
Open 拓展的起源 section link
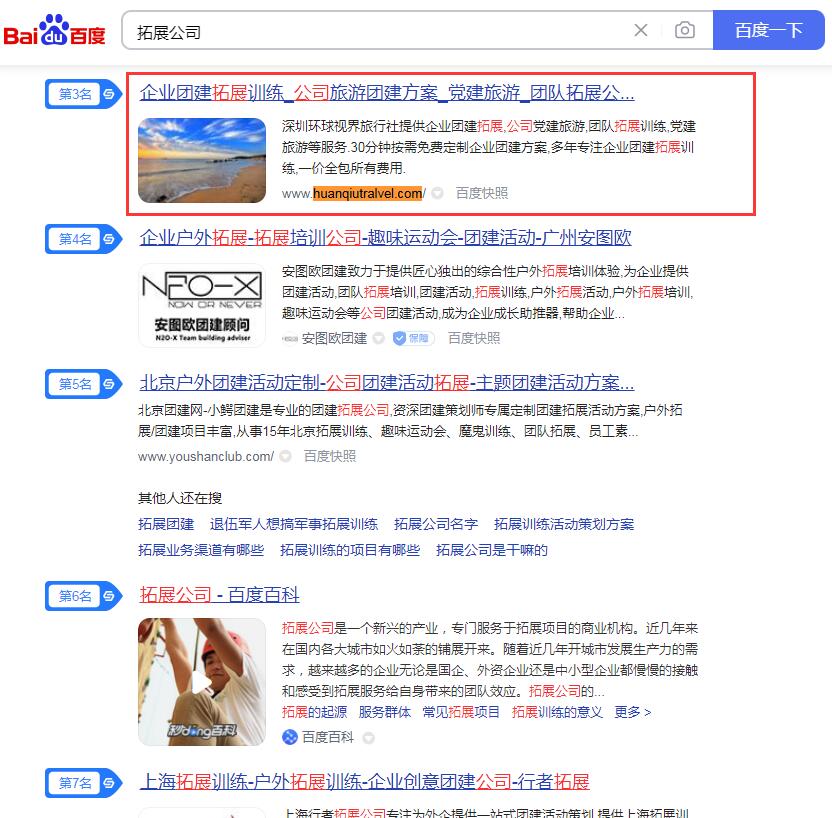click(314, 712)
